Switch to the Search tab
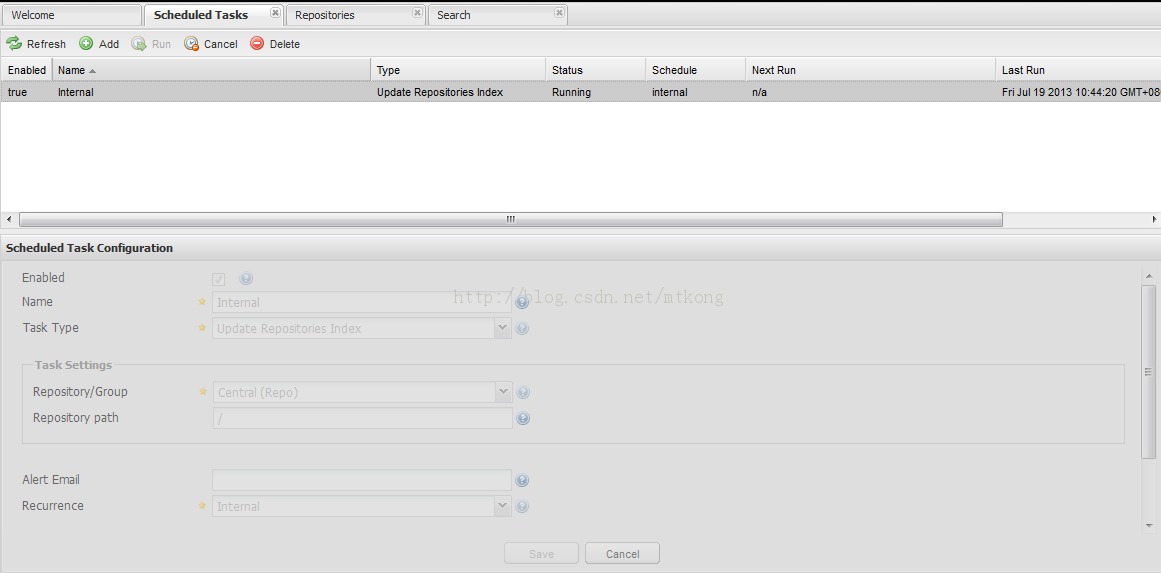Image resolution: width=1161 pixels, height=573 pixels. (x=490, y=15)
